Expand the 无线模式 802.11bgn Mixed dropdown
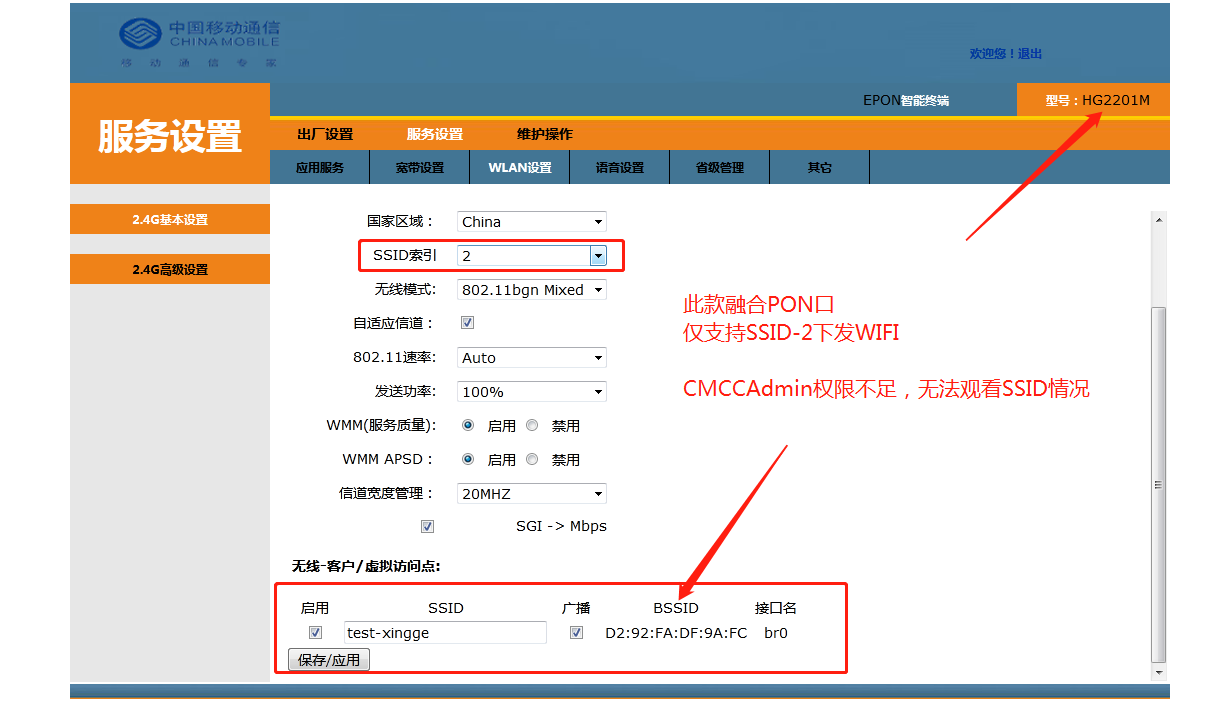The height and width of the screenshot is (728, 1210). [531, 290]
